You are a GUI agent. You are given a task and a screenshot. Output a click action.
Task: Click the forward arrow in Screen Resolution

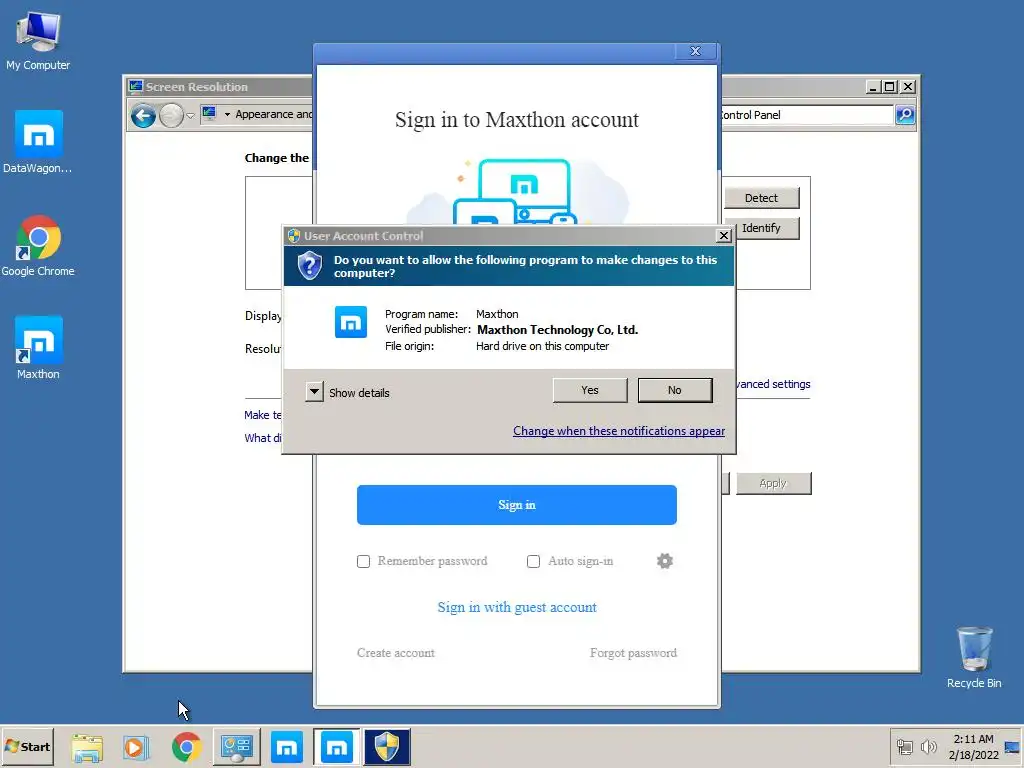coord(171,116)
